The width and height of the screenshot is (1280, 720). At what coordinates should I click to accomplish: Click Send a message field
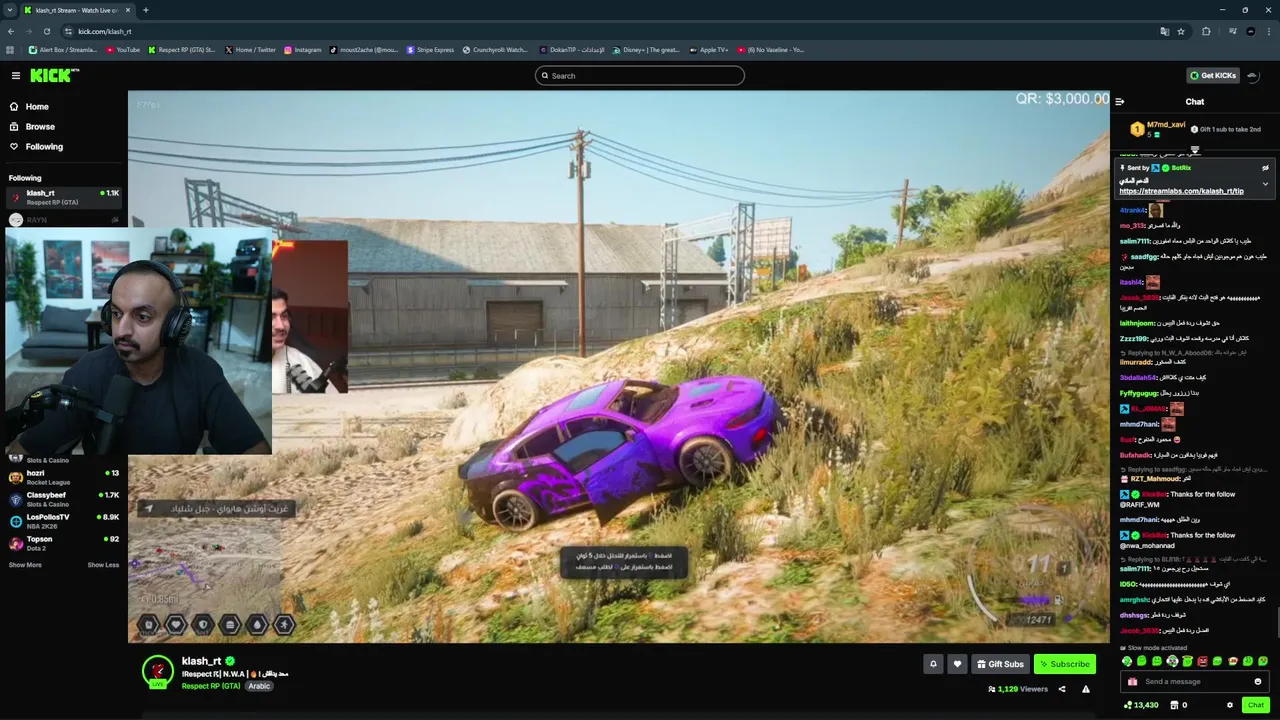[1195, 681]
